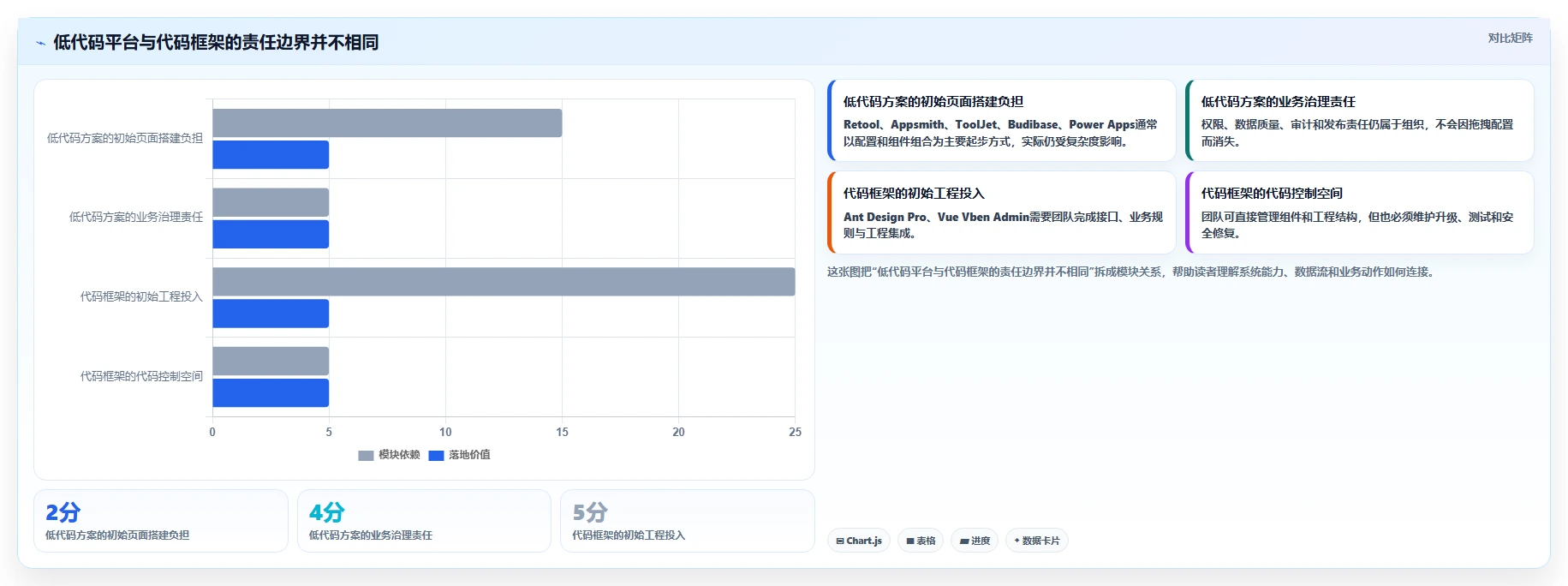This screenshot has height=586, width=1568.
Task: Click the 2分 card caption 低代码方案的初始页面搭建负担
Action: tap(117, 535)
